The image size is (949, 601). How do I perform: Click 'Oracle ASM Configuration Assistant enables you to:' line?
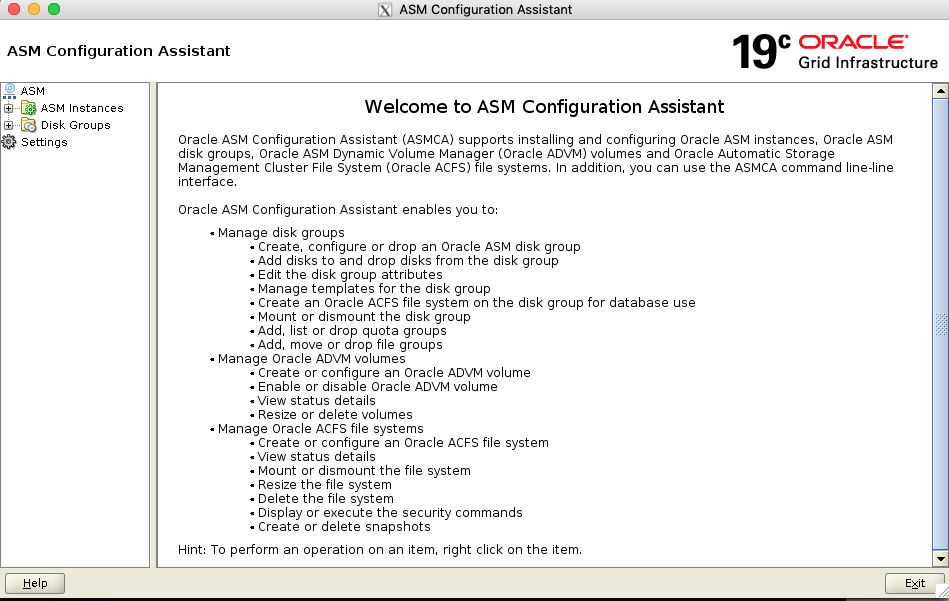(338, 209)
